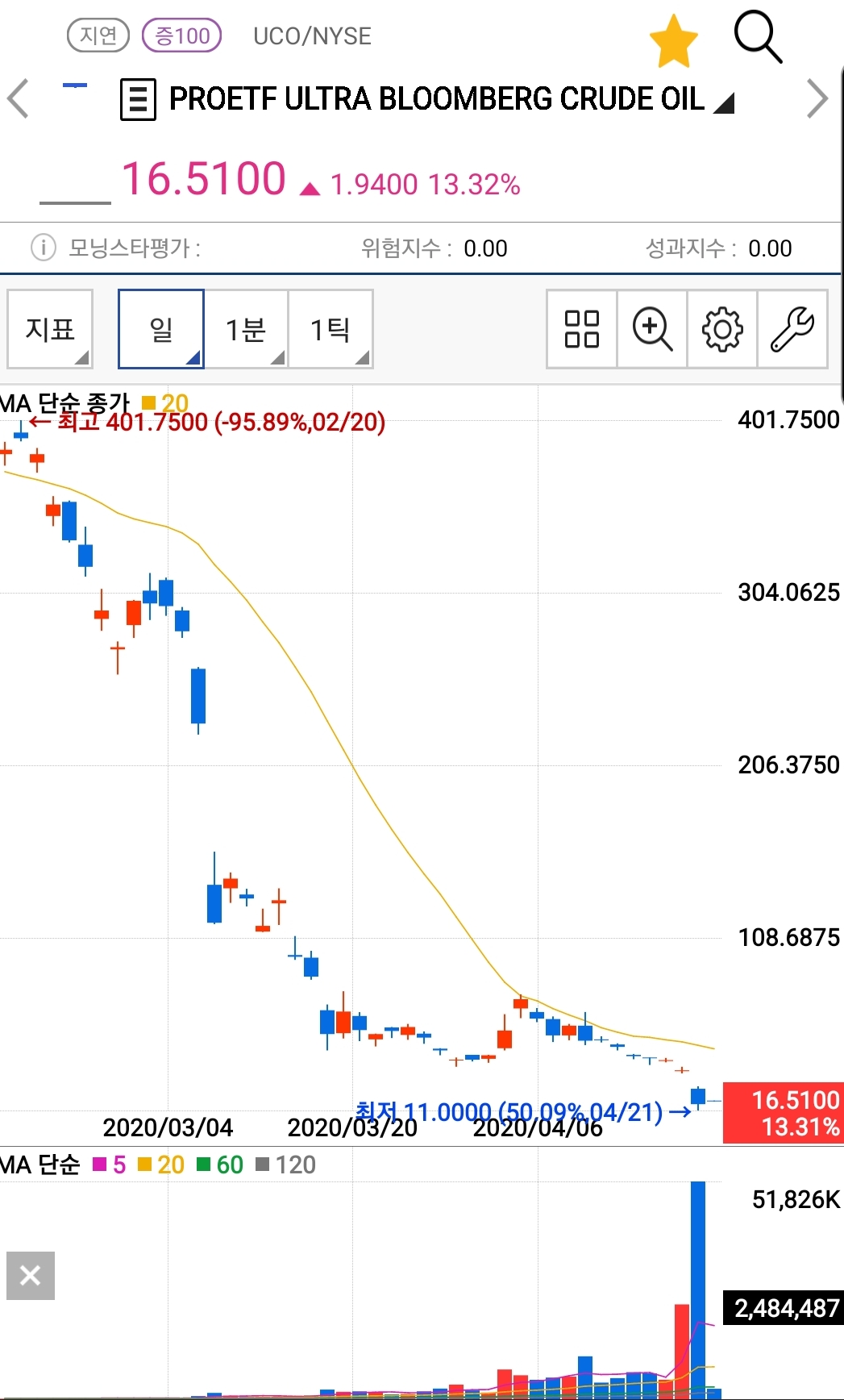Open the 지표 indicators menu
The image size is (844, 1400).
click(50, 329)
